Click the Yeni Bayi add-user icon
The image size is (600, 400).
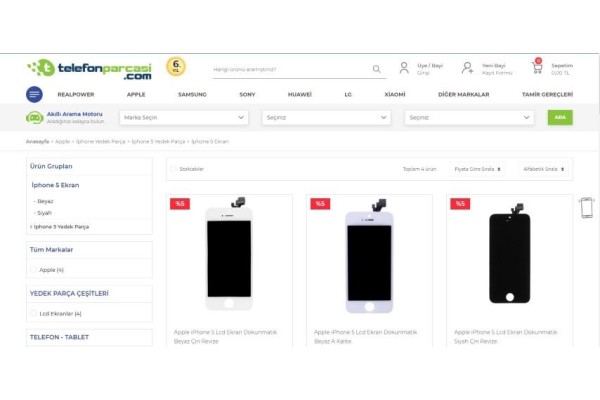point(467,68)
